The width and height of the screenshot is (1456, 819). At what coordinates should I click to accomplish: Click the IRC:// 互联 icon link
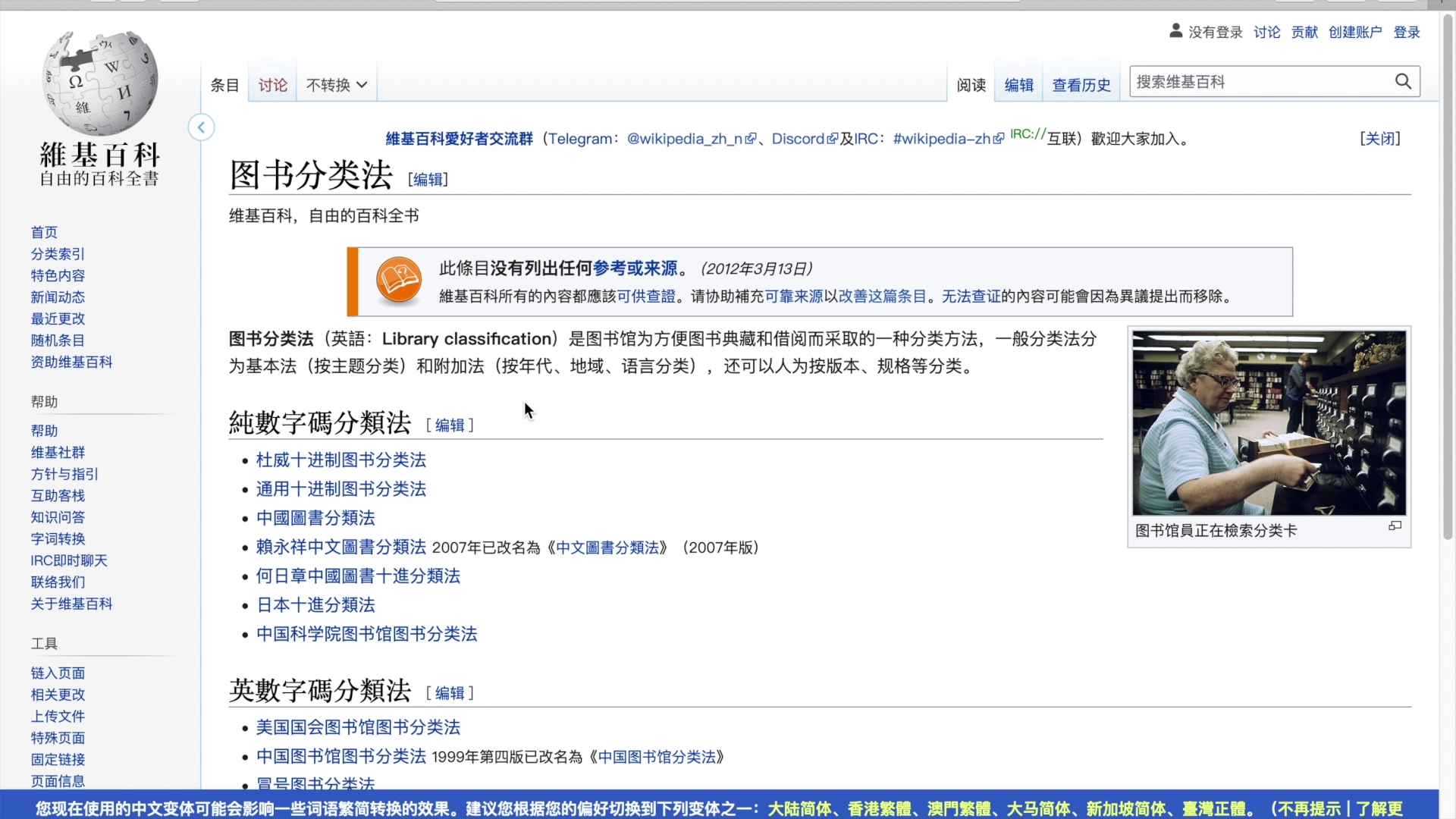pyautogui.click(x=1027, y=135)
